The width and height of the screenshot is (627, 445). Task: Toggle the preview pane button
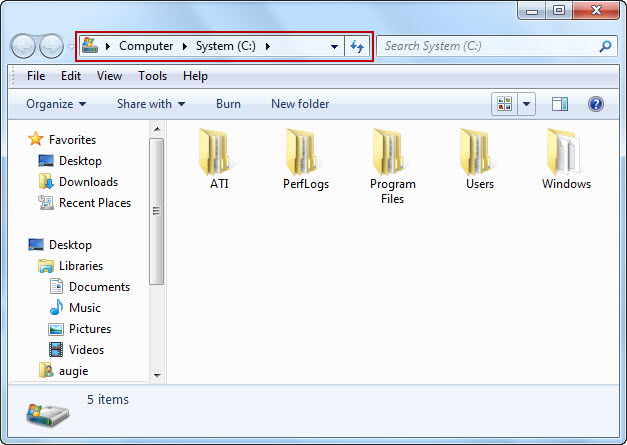click(x=560, y=104)
